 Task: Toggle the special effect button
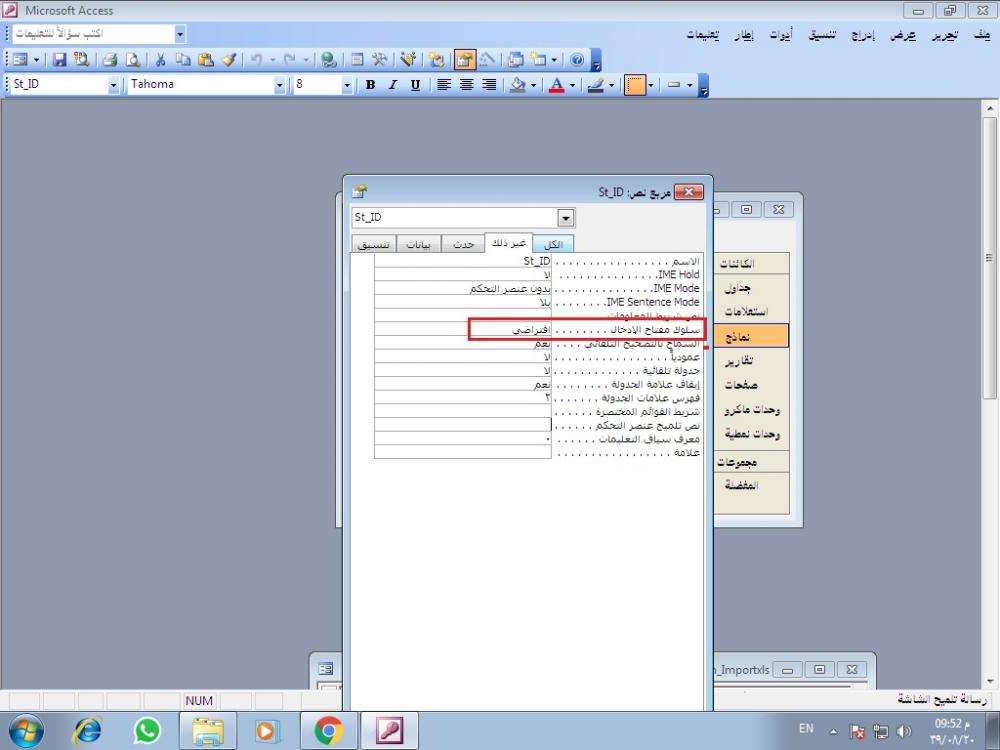coord(635,85)
